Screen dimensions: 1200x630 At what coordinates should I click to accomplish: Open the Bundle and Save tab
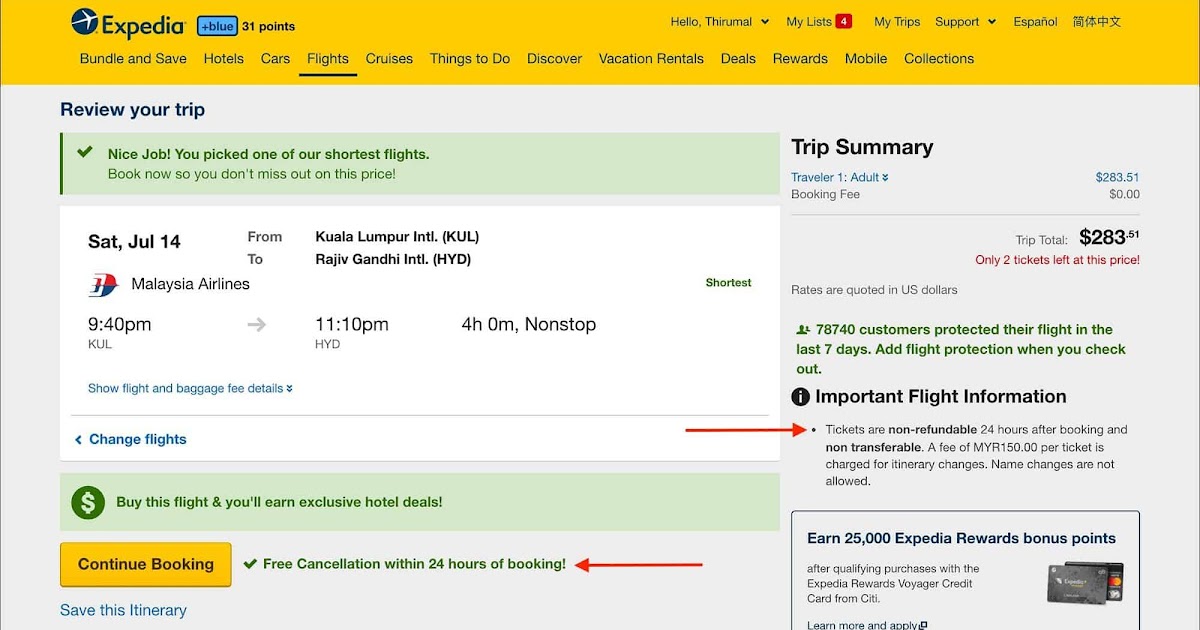tap(133, 58)
